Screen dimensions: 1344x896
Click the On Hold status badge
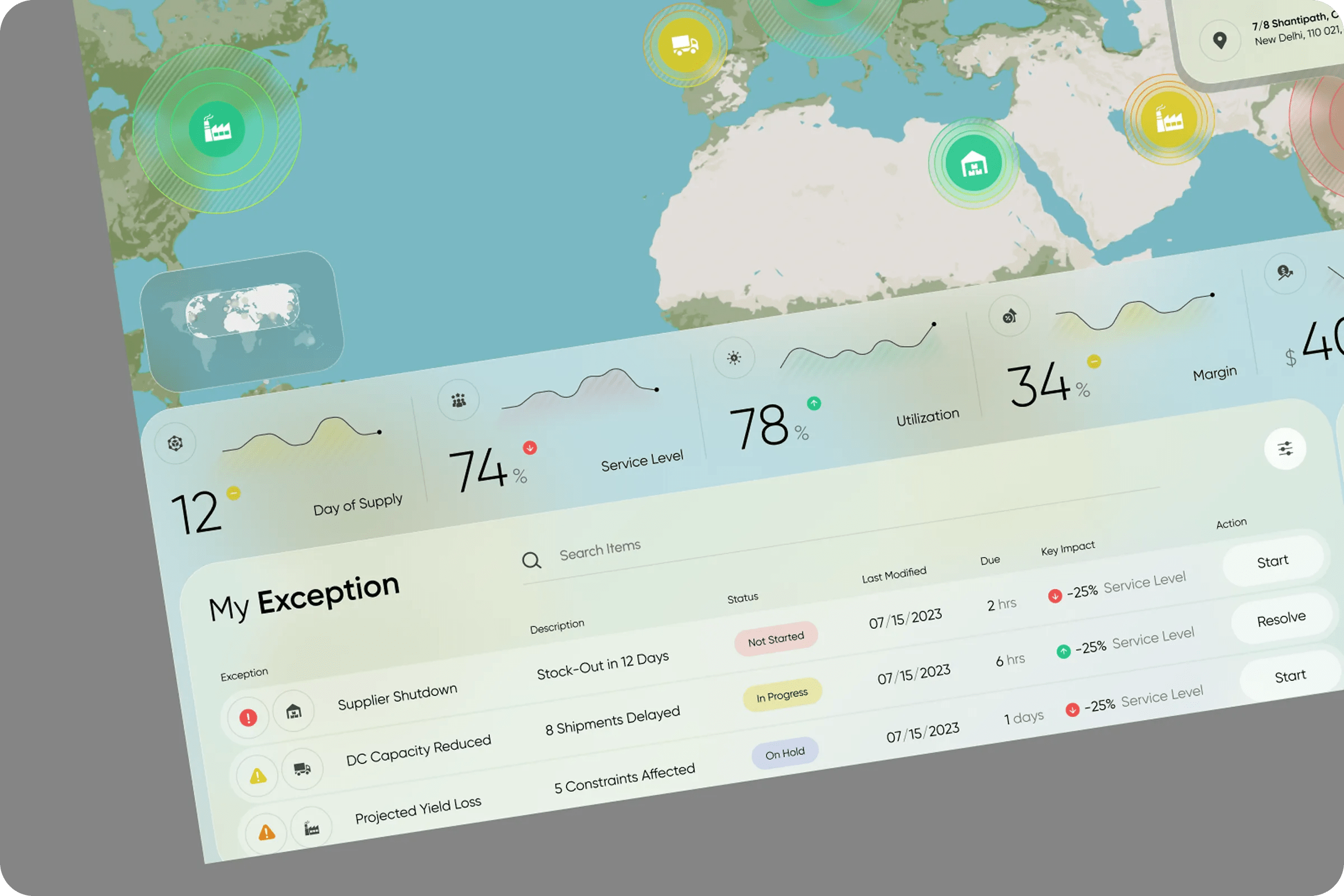(x=785, y=754)
